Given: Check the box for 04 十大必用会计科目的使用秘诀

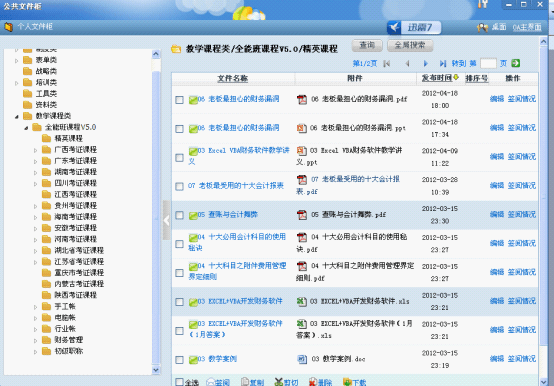Looking at the screenshot, I should click(x=179, y=244).
